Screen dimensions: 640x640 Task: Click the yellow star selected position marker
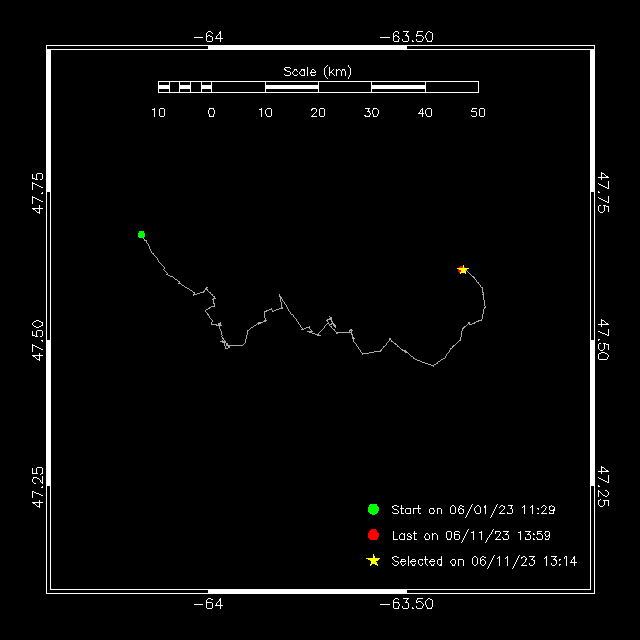coord(463,270)
